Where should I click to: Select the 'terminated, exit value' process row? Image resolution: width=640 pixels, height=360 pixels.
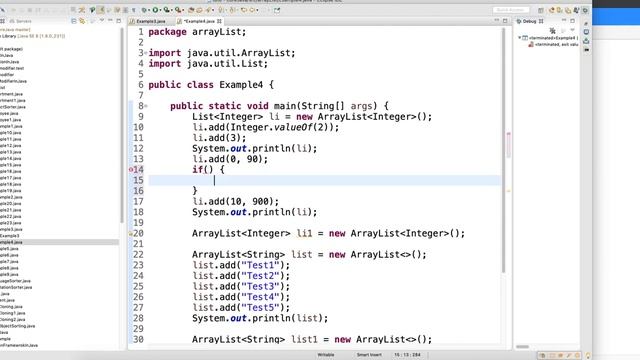553,44
